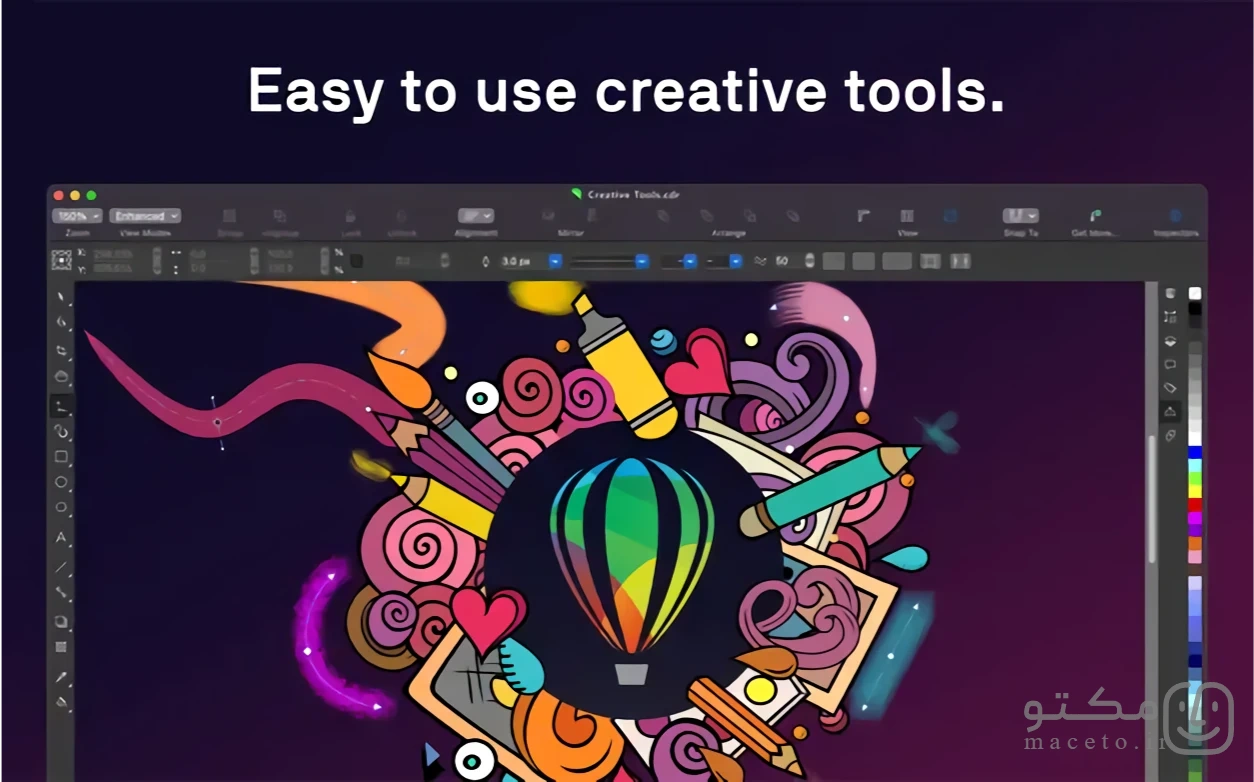
Task: Open the Alignment dropdown
Action: pyautogui.click(x=476, y=216)
